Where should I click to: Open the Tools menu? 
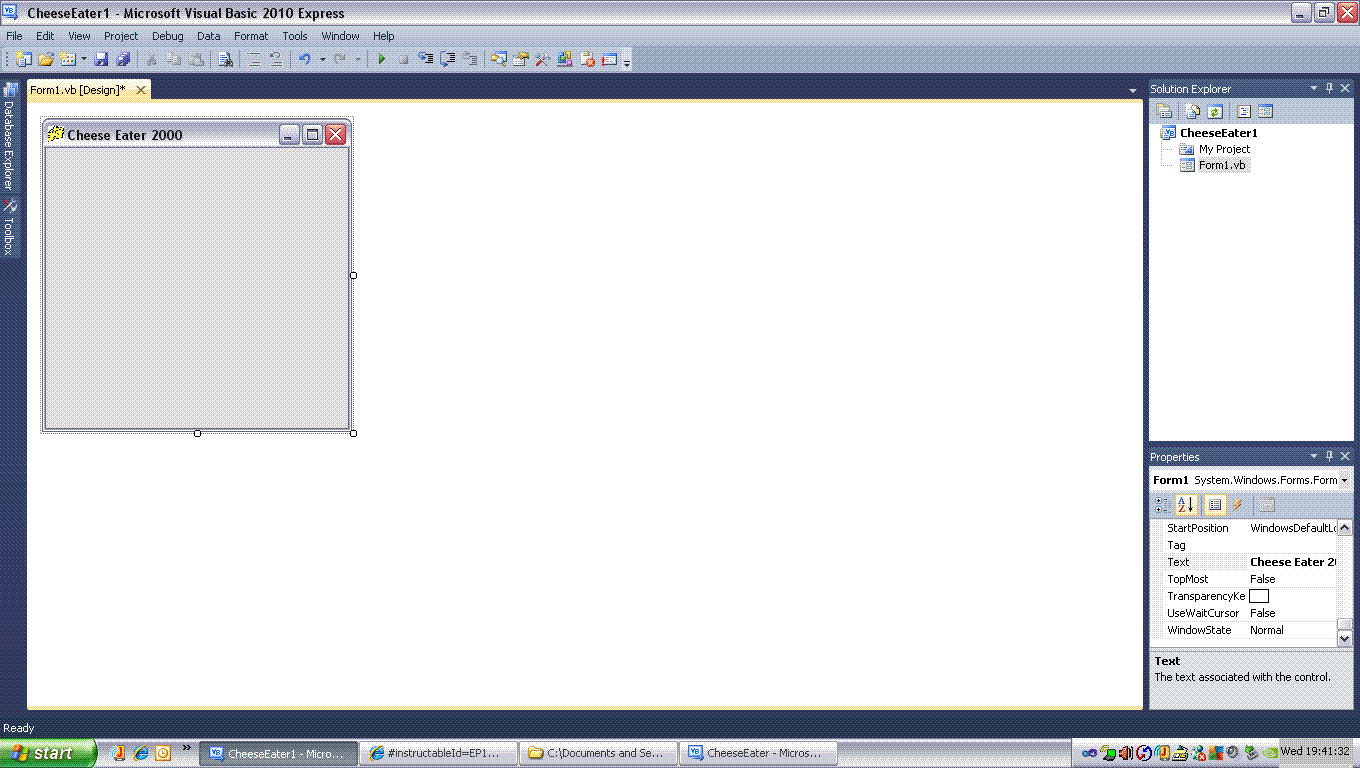pos(295,36)
